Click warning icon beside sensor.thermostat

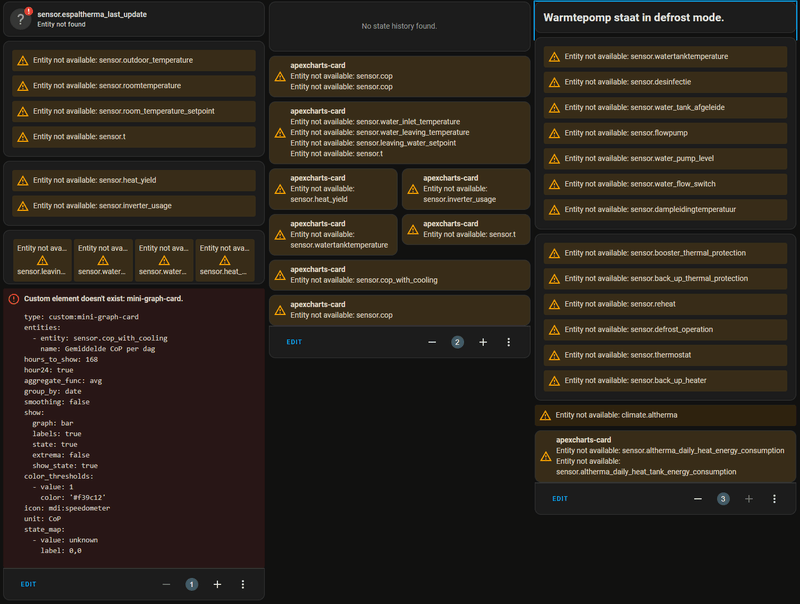point(555,356)
